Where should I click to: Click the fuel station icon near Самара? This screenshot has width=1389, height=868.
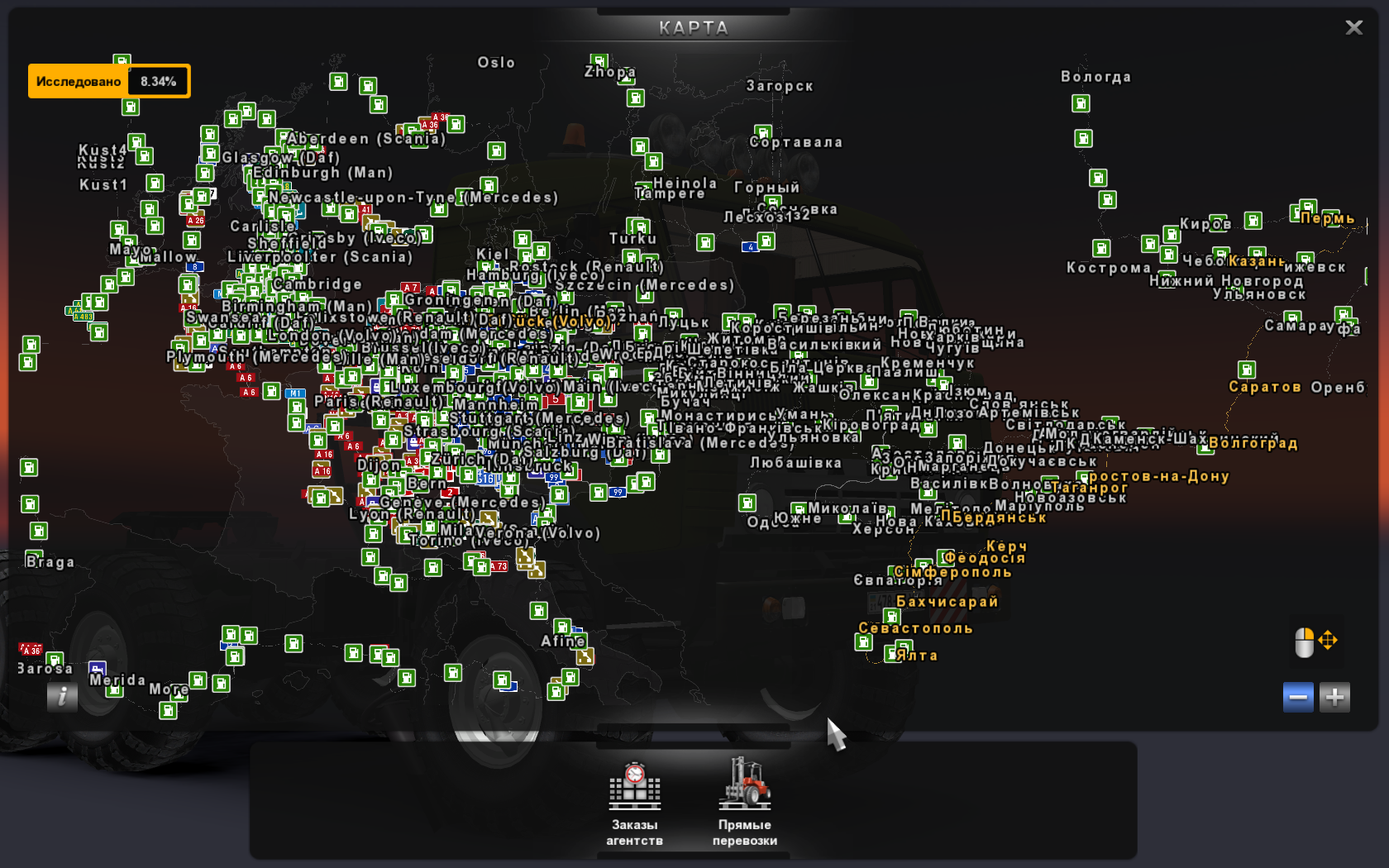click(x=1293, y=317)
